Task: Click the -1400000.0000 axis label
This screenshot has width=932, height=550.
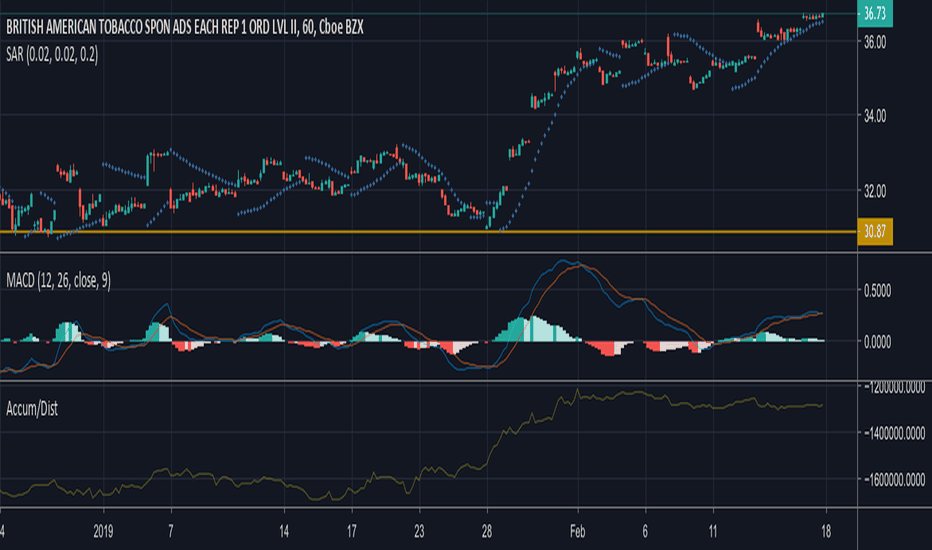Action: [896, 433]
